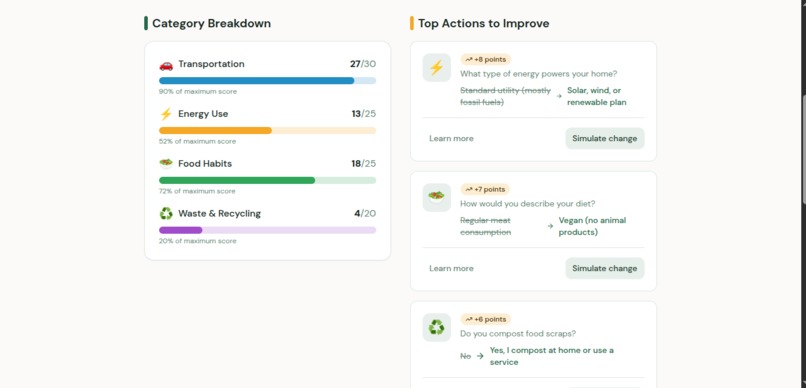Viewport: 806px width, 388px height.
Task: Click salad icon on diet action card
Action: (x=436, y=197)
